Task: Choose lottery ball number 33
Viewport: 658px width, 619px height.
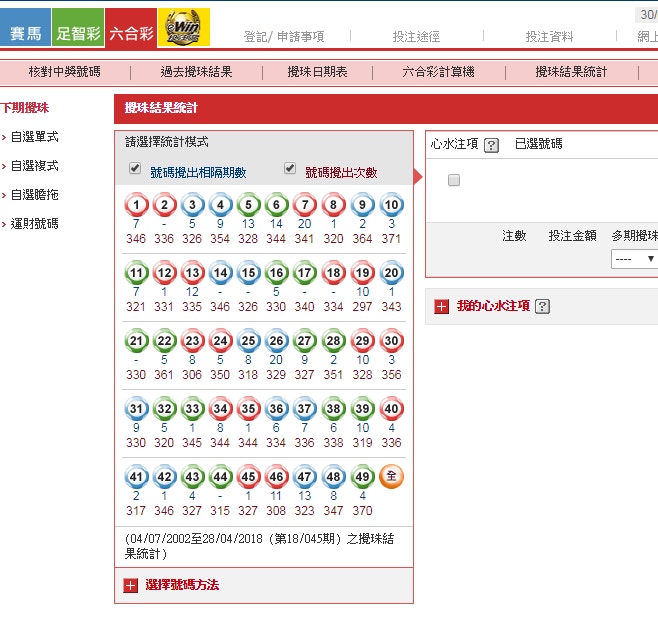Action: 193,409
